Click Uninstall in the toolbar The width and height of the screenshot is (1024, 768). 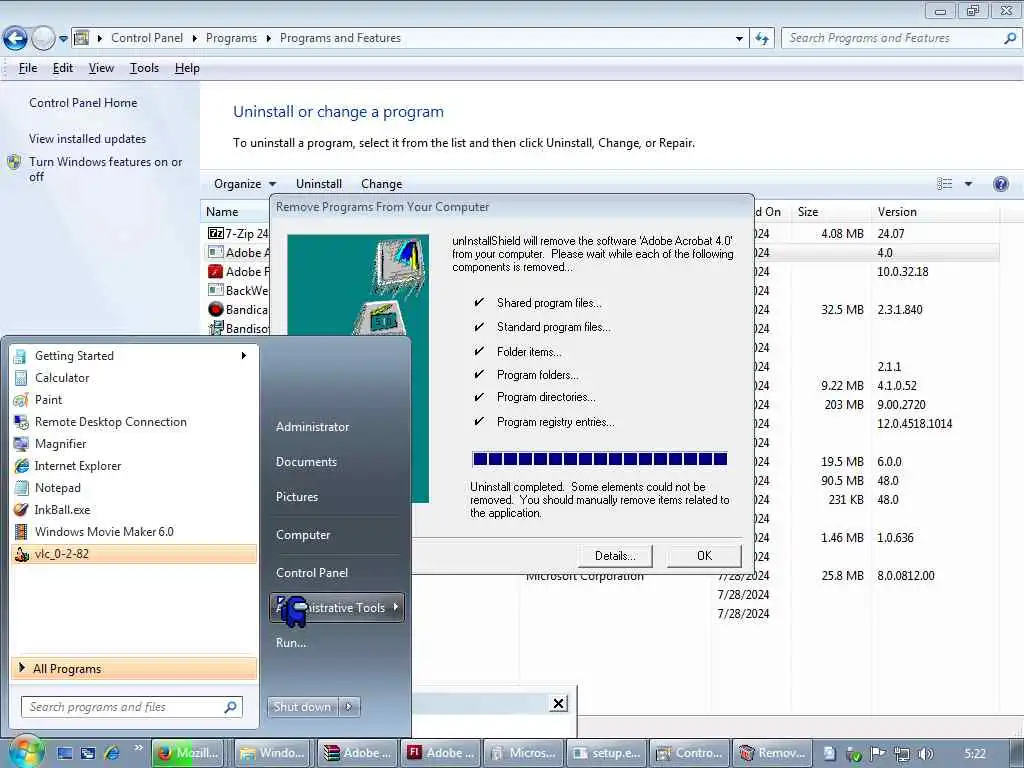pyautogui.click(x=319, y=184)
